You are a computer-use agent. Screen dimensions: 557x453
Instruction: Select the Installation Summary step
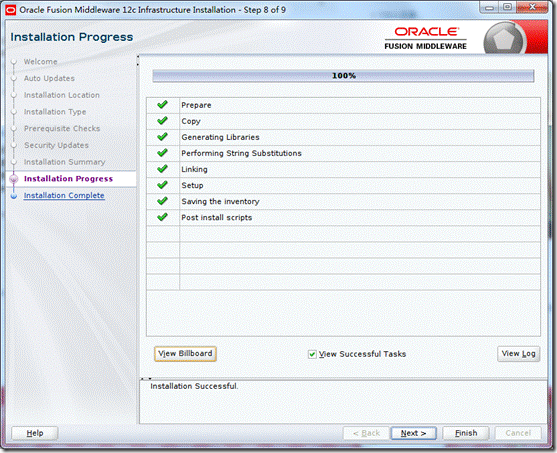click(64, 162)
